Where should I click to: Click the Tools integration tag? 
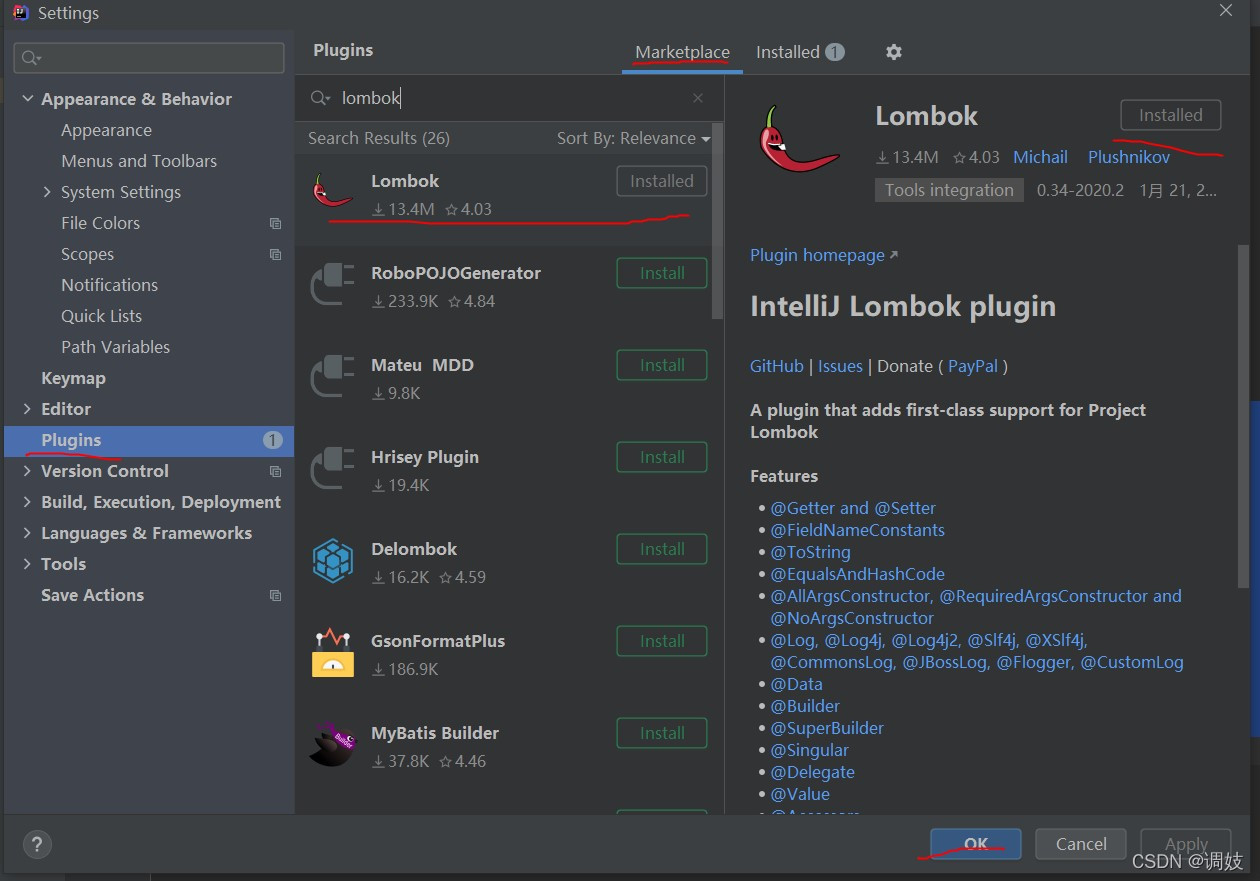949,190
